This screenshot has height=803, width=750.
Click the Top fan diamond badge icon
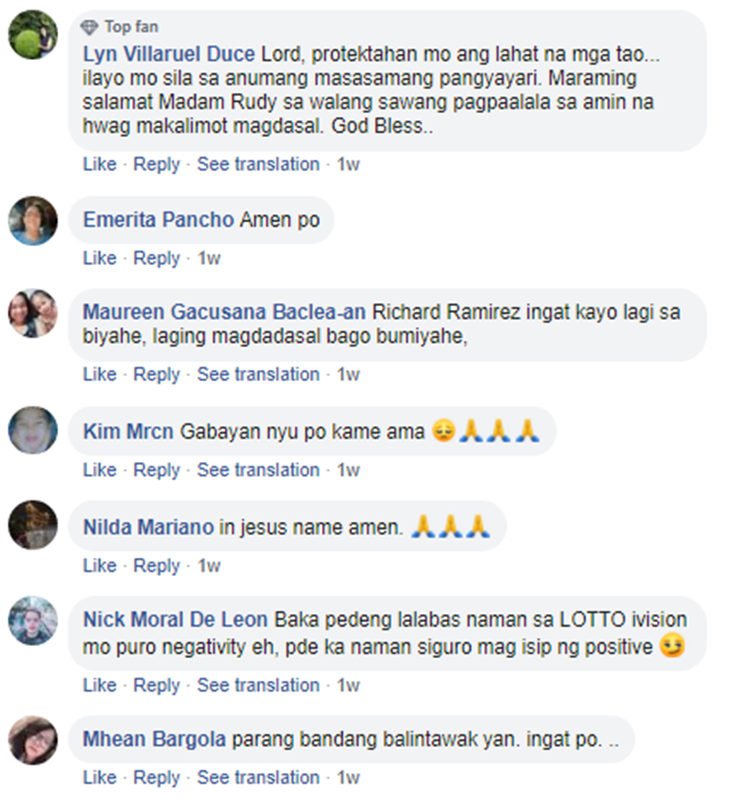point(89,27)
